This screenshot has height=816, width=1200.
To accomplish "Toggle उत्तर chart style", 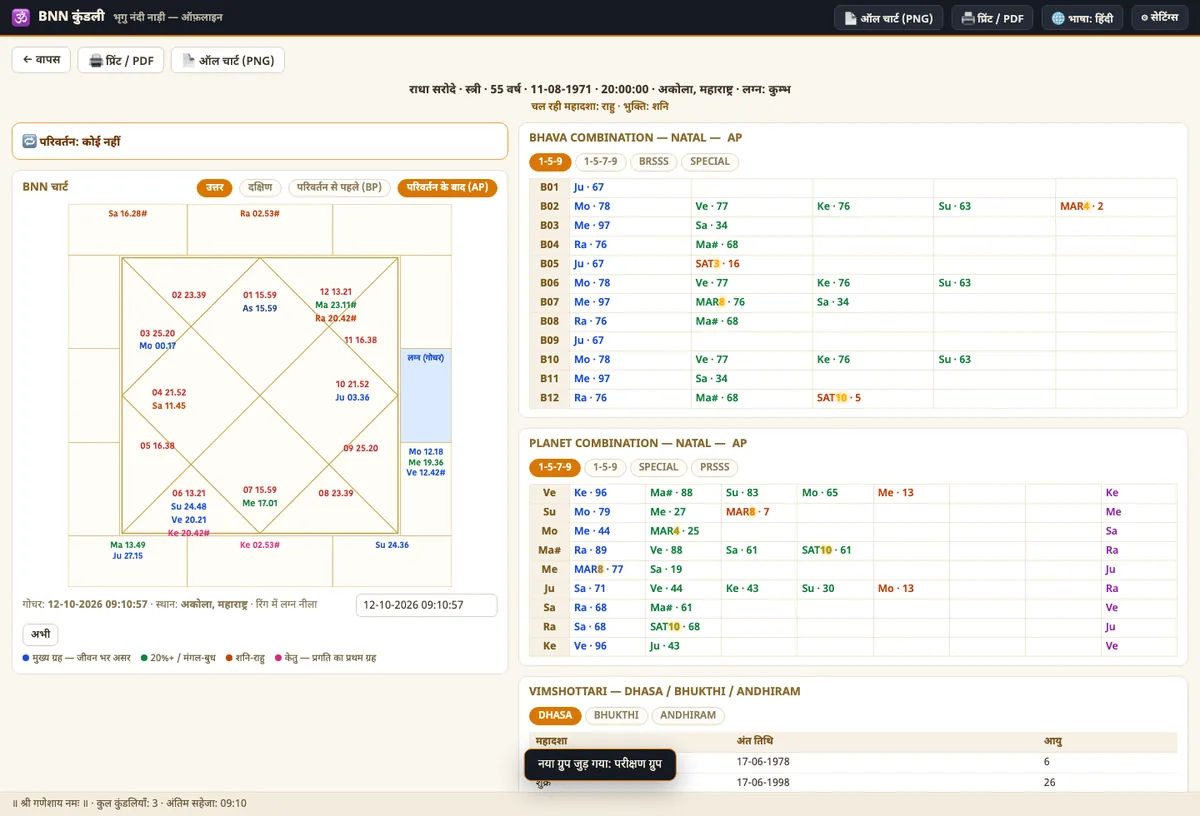I will pyautogui.click(x=215, y=187).
